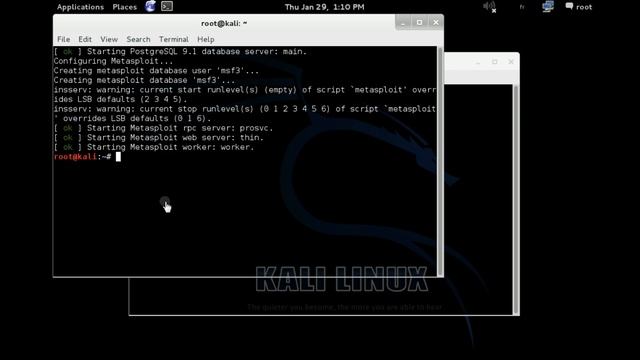
Task: Maximize the root@kali terminal window
Action: click(x=419, y=22)
